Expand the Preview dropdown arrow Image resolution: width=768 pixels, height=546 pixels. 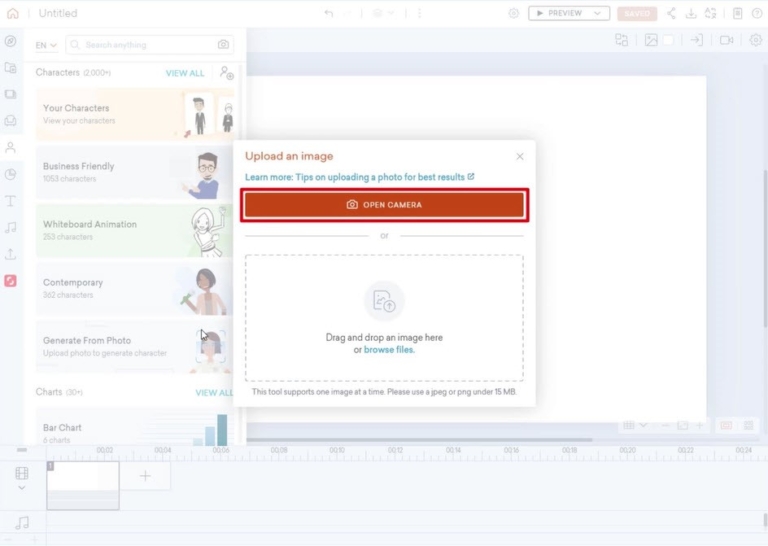pyautogui.click(x=598, y=14)
